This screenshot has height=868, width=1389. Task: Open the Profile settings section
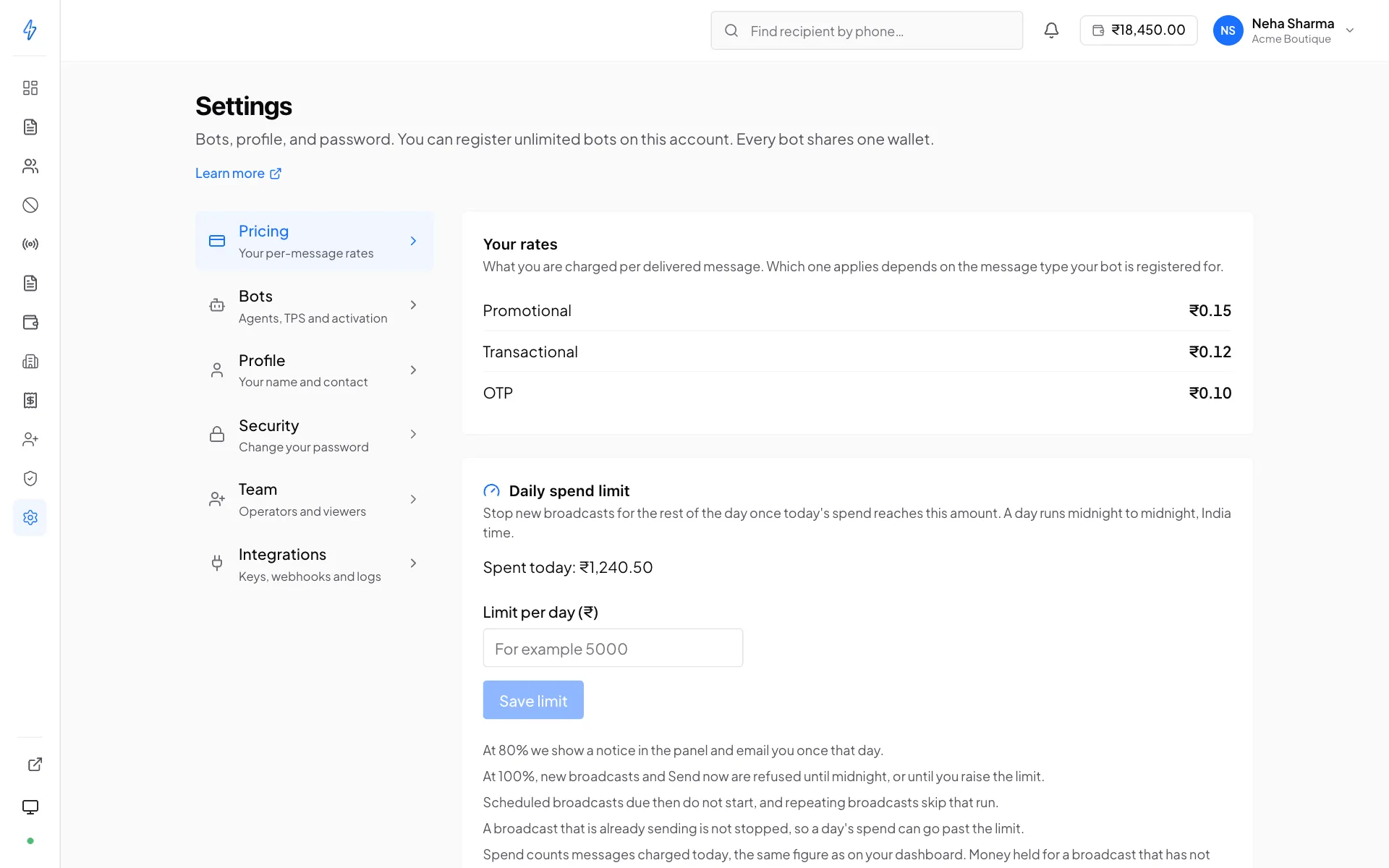tap(314, 370)
